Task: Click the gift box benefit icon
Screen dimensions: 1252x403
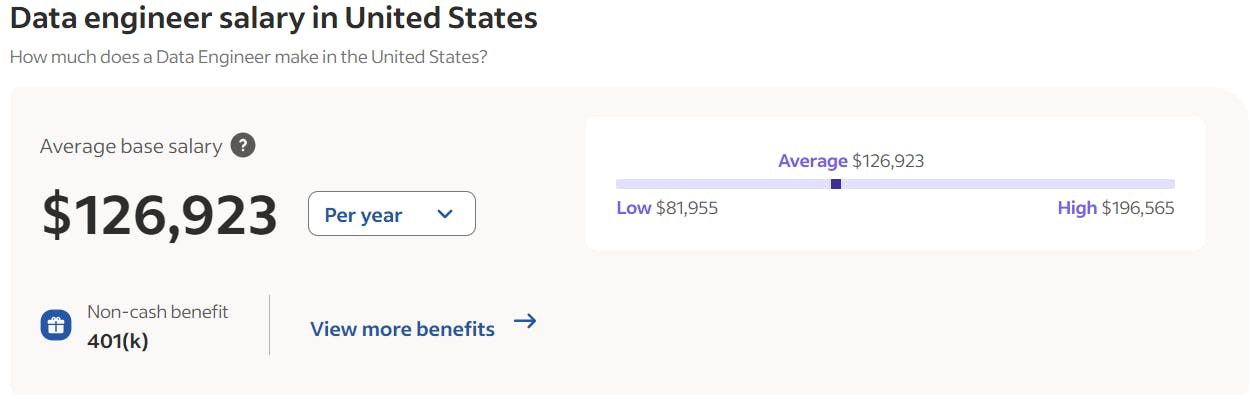Action: click(56, 325)
